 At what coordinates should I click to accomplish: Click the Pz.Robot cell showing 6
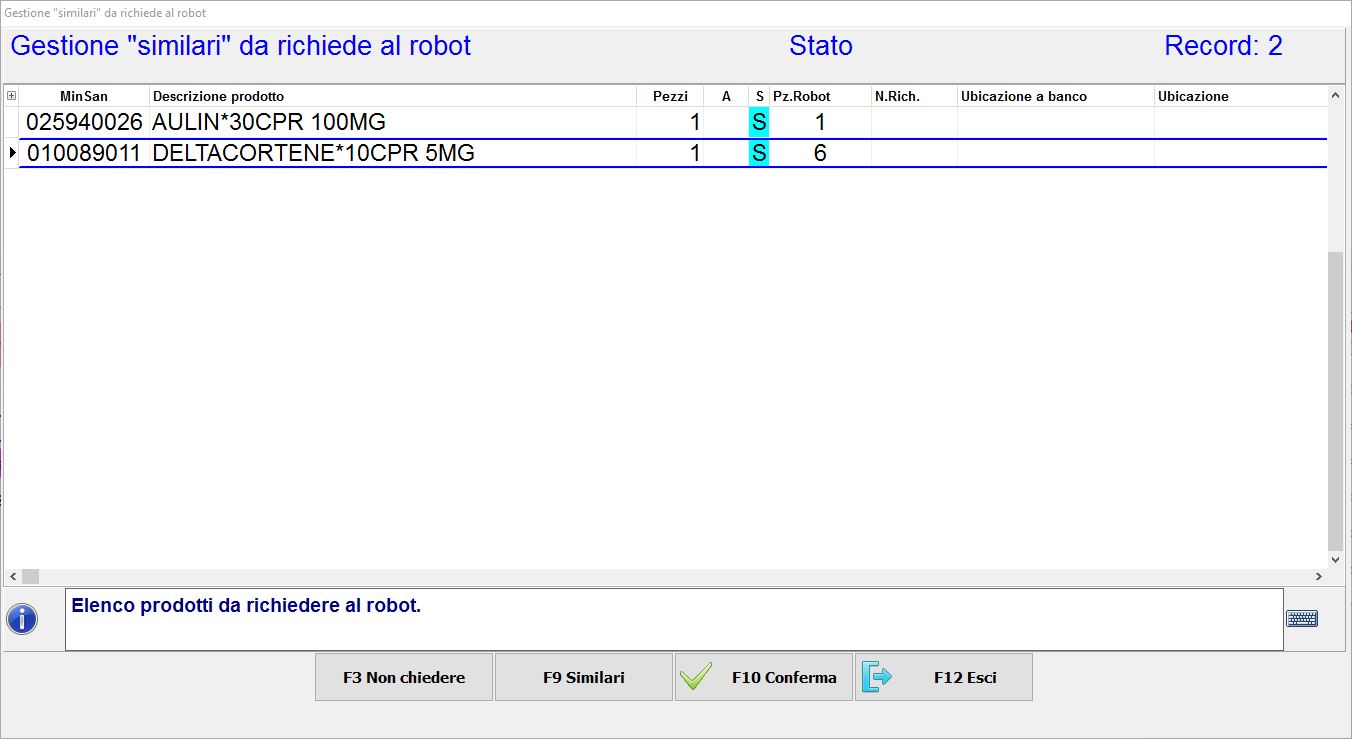(x=819, y=153)
